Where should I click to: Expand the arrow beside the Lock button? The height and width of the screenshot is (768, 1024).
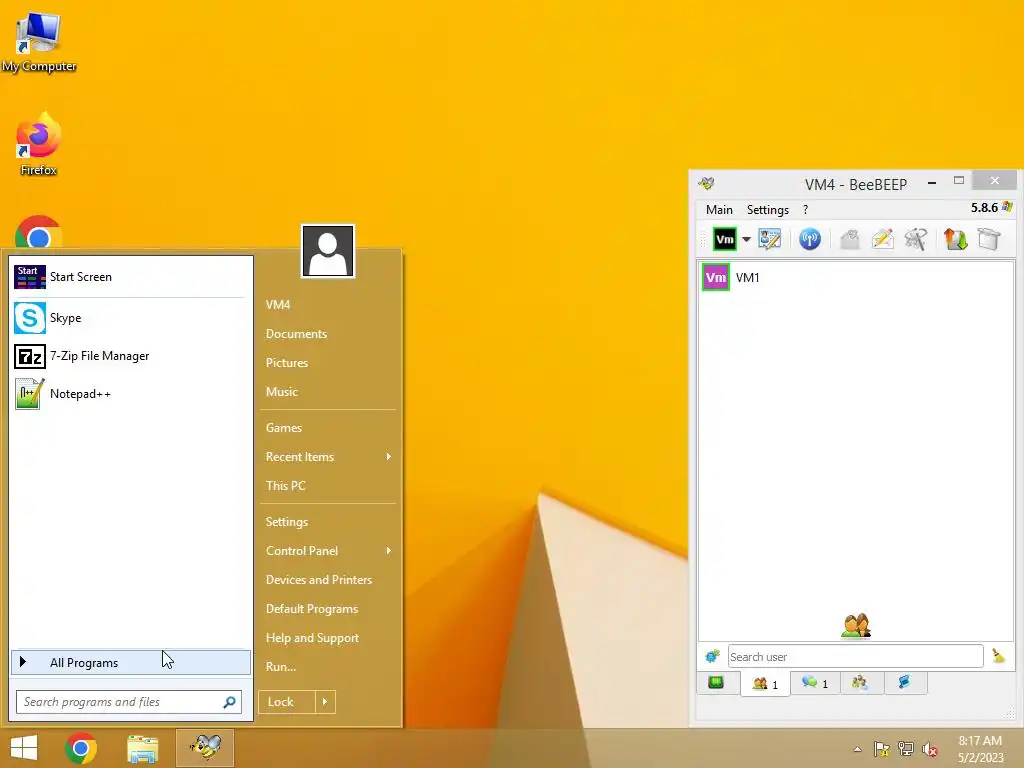click(x=325, y=702)
